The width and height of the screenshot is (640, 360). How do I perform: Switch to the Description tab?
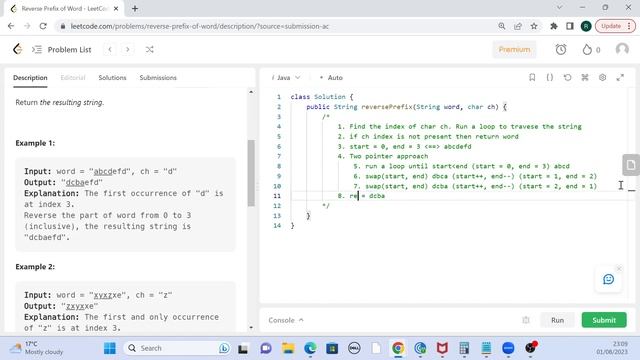(x=30, y=78)
